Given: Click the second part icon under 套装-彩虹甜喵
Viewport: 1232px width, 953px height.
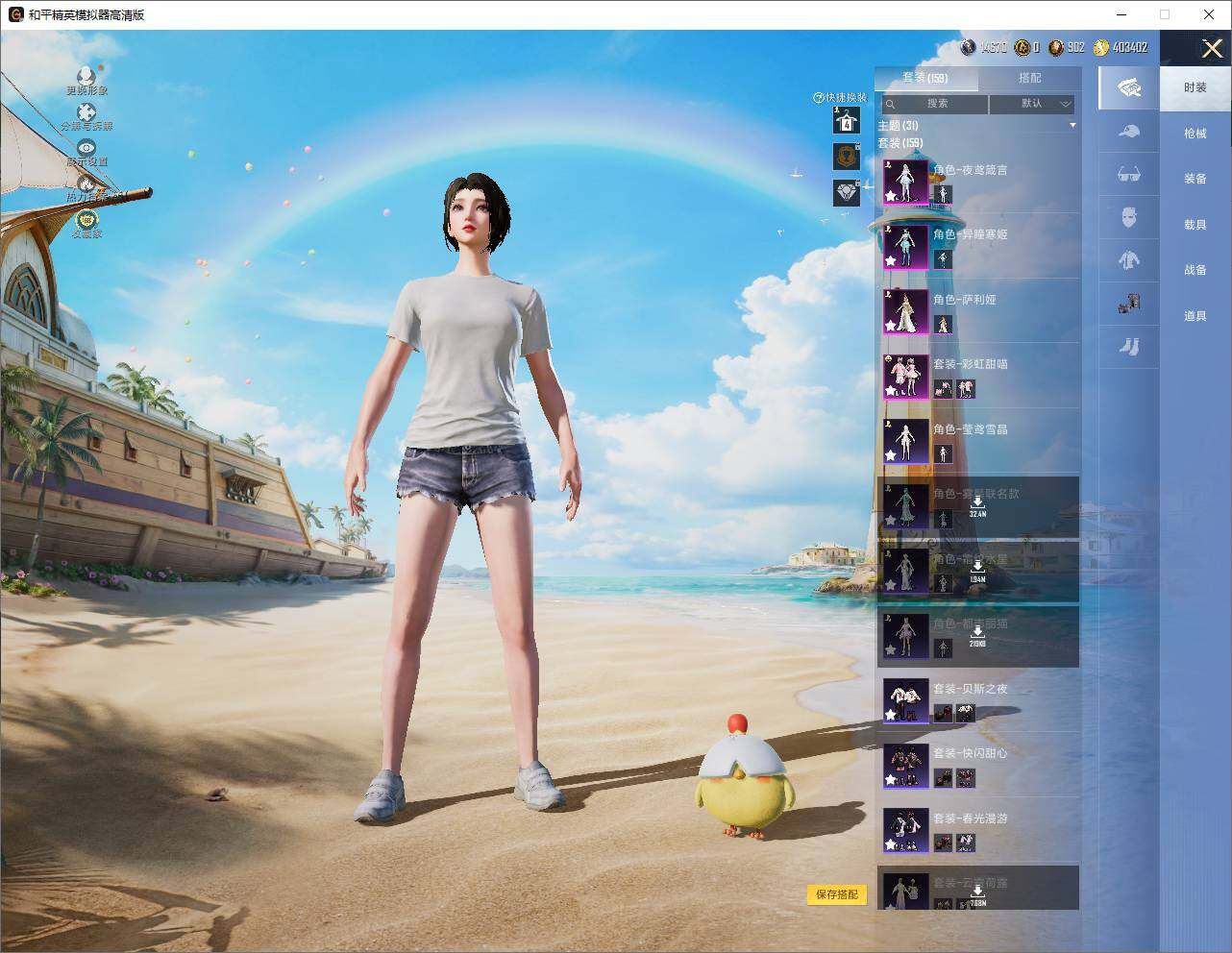Looking at the screenshot, I should (966, 388).
